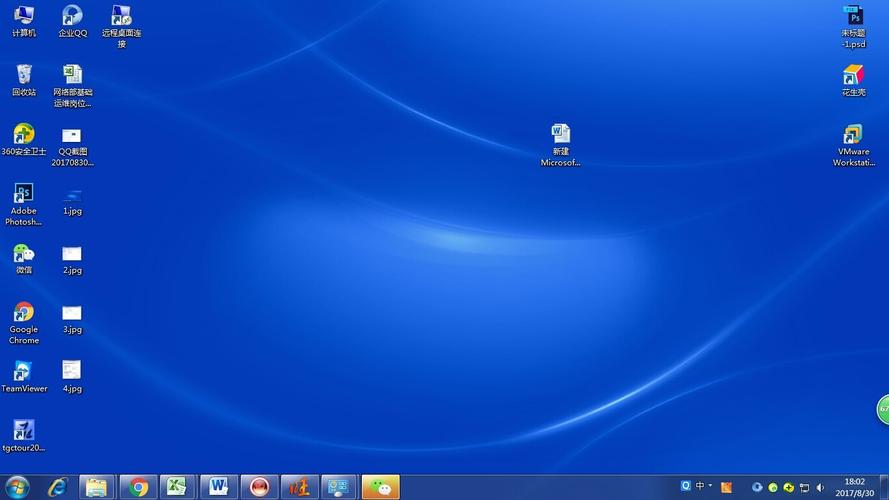Select the 4.jpg image file
This screenshot has height=500, width=889.
72,372
